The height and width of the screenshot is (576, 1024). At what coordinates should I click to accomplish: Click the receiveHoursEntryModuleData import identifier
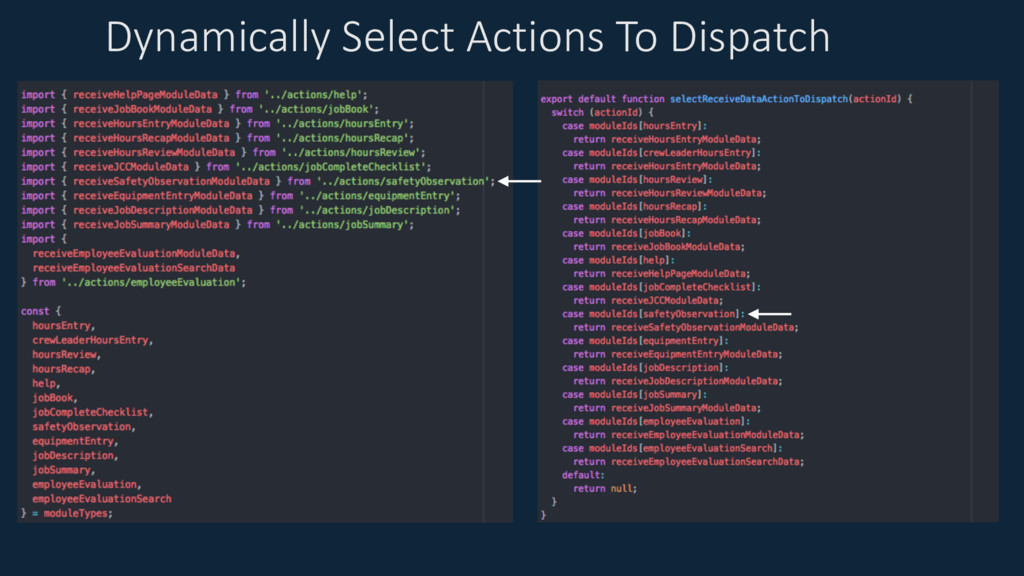[x=151, y=123]
